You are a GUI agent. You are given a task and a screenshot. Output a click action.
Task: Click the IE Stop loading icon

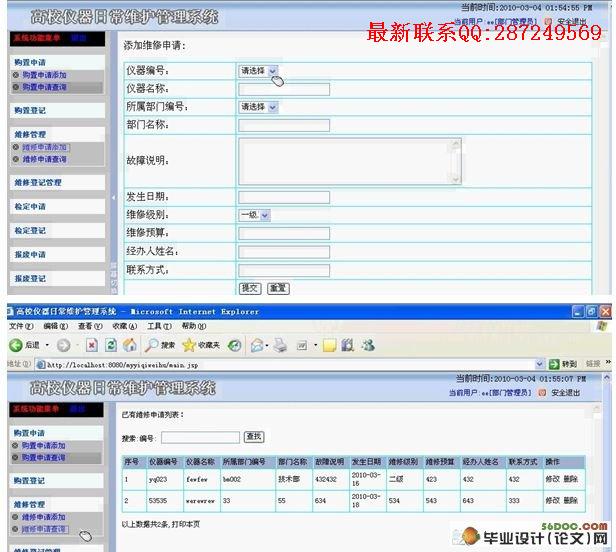92,345
